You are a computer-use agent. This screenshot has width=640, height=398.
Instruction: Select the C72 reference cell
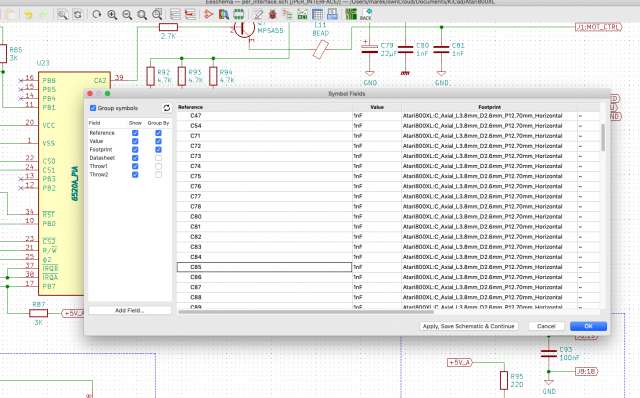264,146
